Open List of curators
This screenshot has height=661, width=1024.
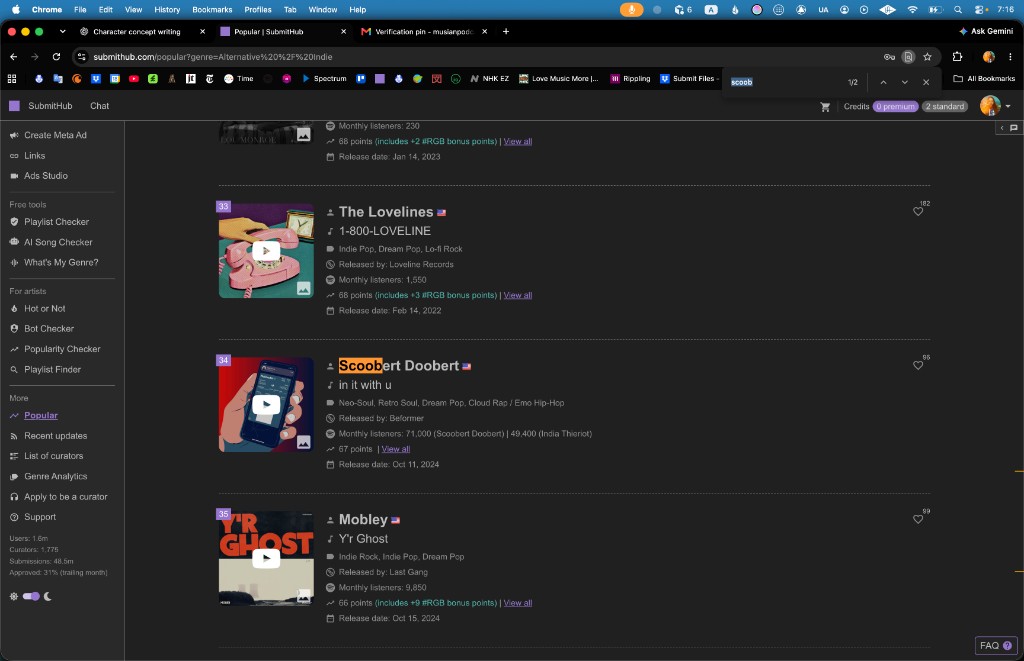(x=54, y=456)
